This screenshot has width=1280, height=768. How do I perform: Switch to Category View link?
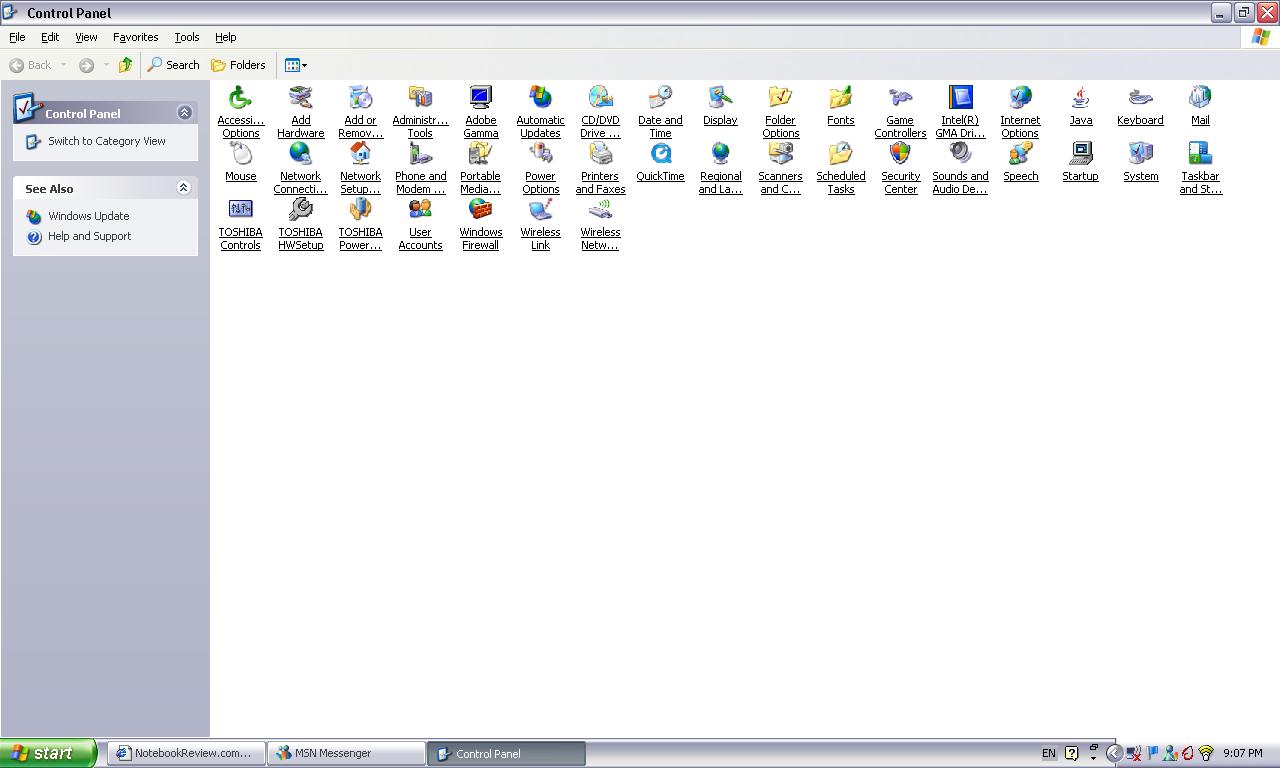(107, 141)
